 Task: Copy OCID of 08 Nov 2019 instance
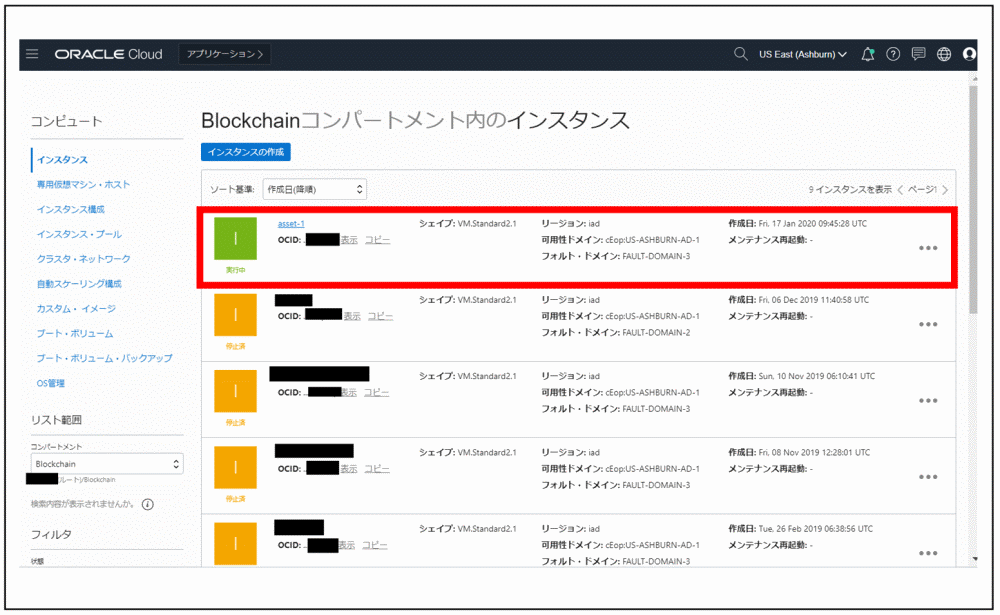378,469
